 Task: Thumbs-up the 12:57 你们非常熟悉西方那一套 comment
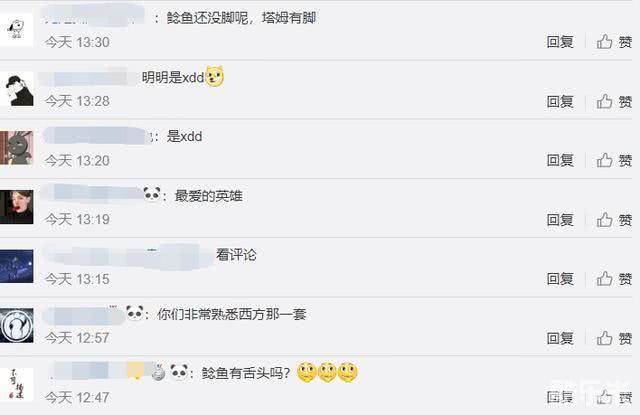[x=614, y=338]
